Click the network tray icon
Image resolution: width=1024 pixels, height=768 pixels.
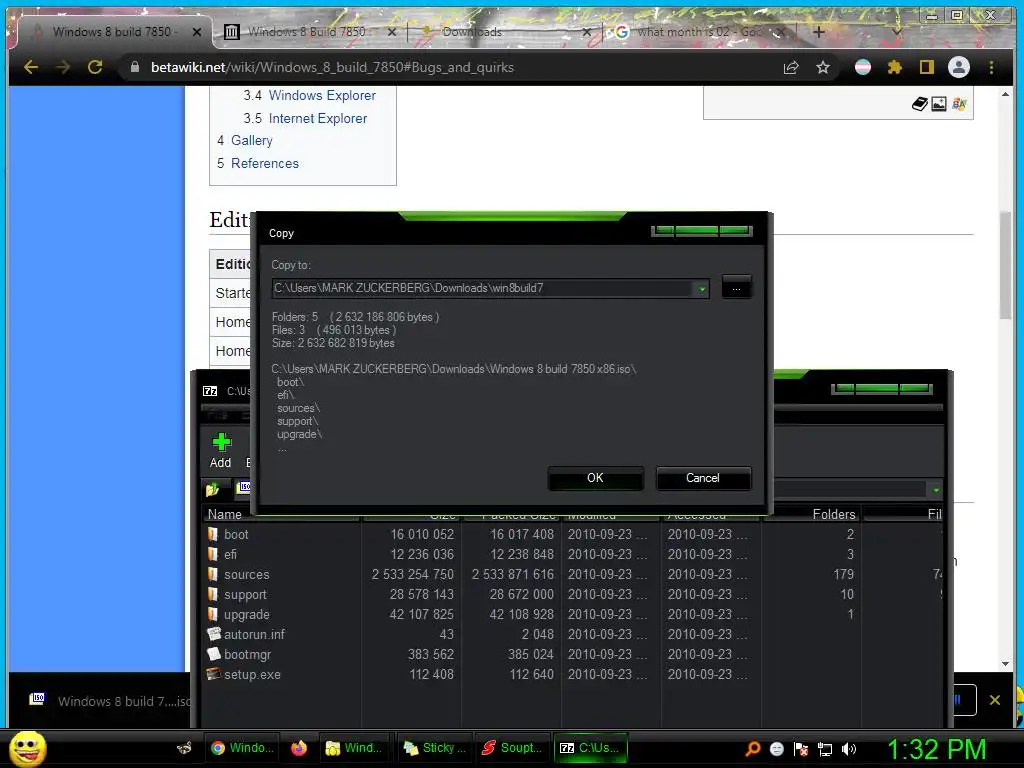point(825,749)
